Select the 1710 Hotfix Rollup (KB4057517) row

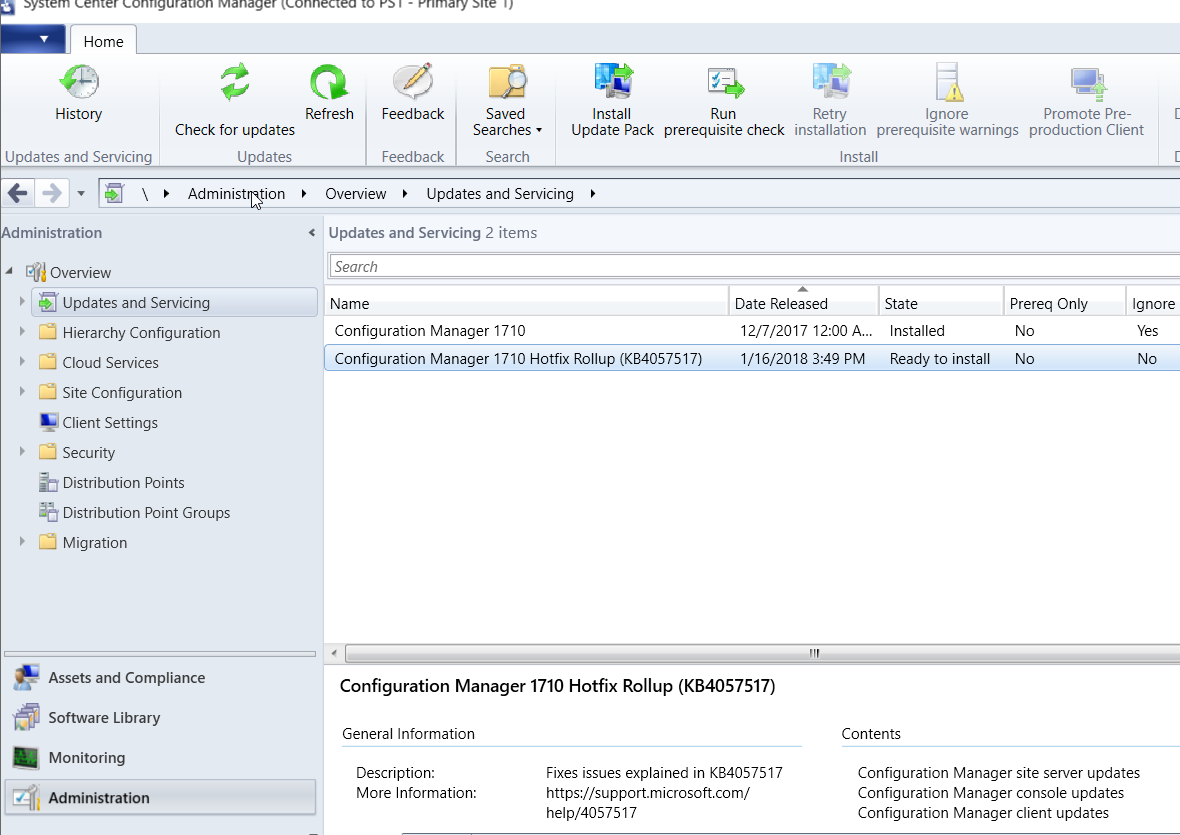click(x=753, y=359)
